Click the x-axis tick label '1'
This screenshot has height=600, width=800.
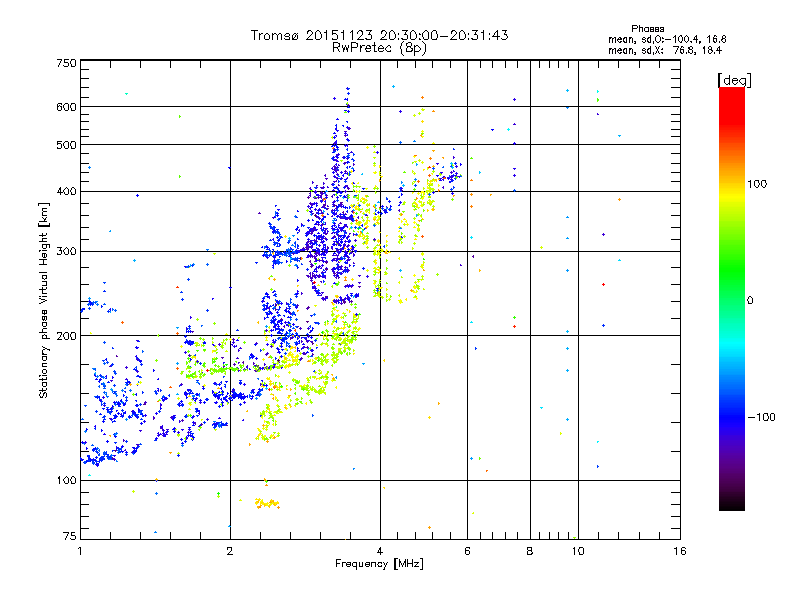(80, 551)
